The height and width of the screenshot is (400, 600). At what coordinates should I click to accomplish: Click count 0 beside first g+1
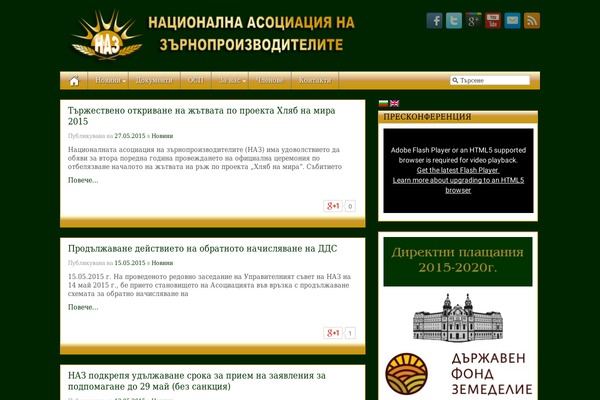tap(350, 206)
